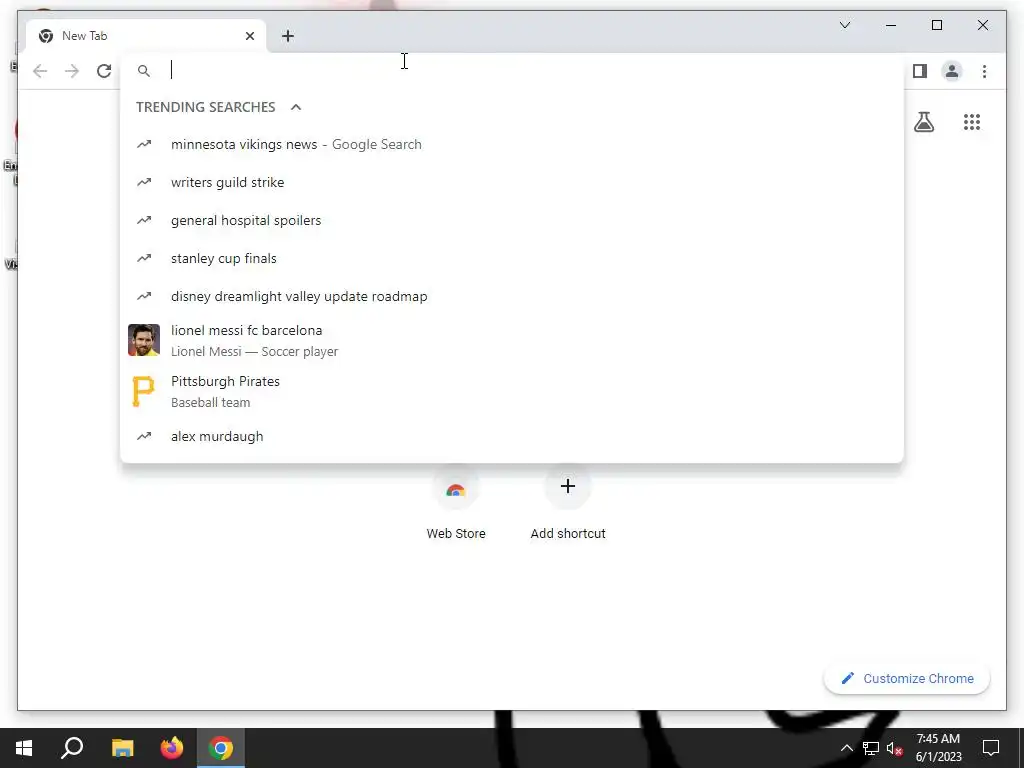Select writers guild strike suggestion

pos(512,182)
